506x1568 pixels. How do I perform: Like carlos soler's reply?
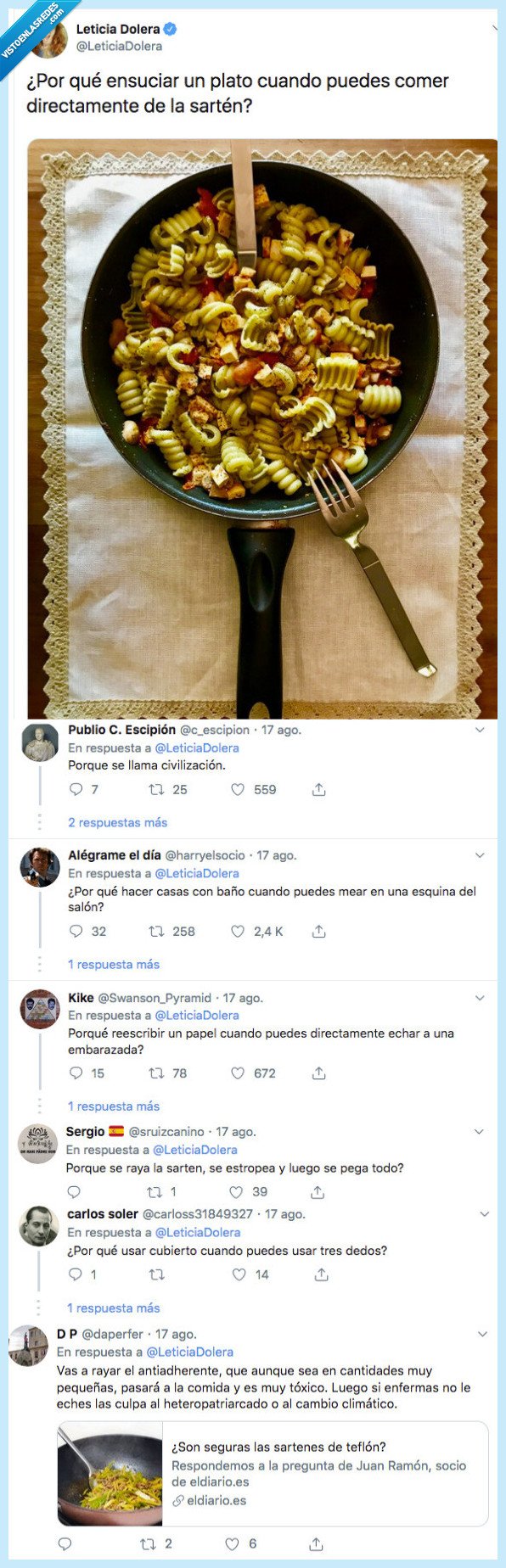[x=236, y=1274]
